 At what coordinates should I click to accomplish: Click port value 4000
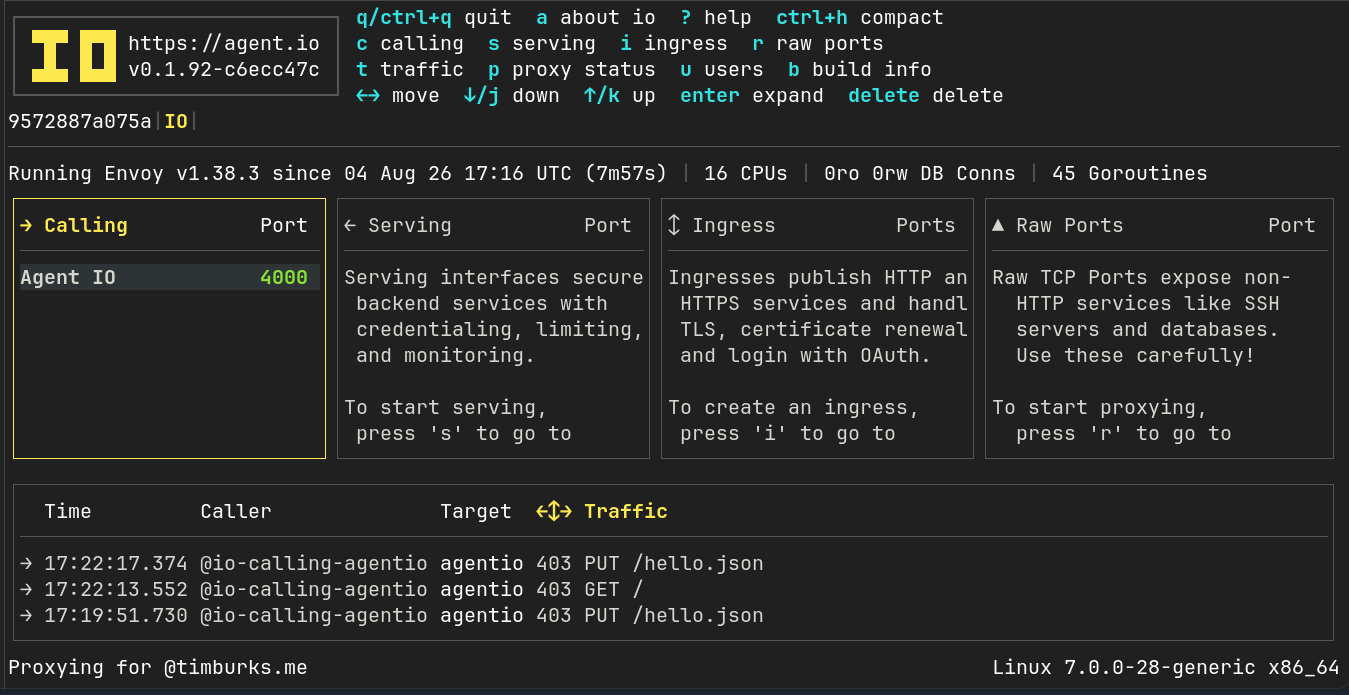point(284,278)
